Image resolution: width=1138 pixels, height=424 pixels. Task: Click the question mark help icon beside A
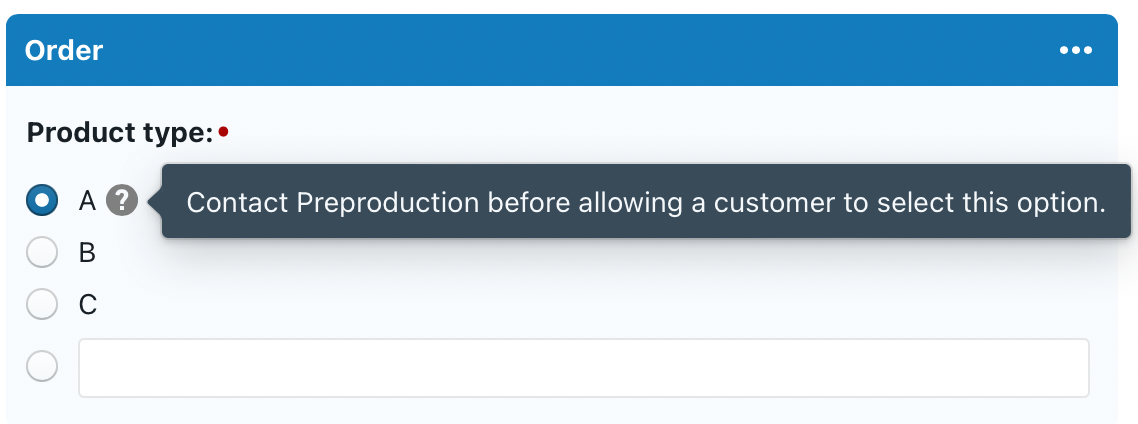[x=122, y=201]
